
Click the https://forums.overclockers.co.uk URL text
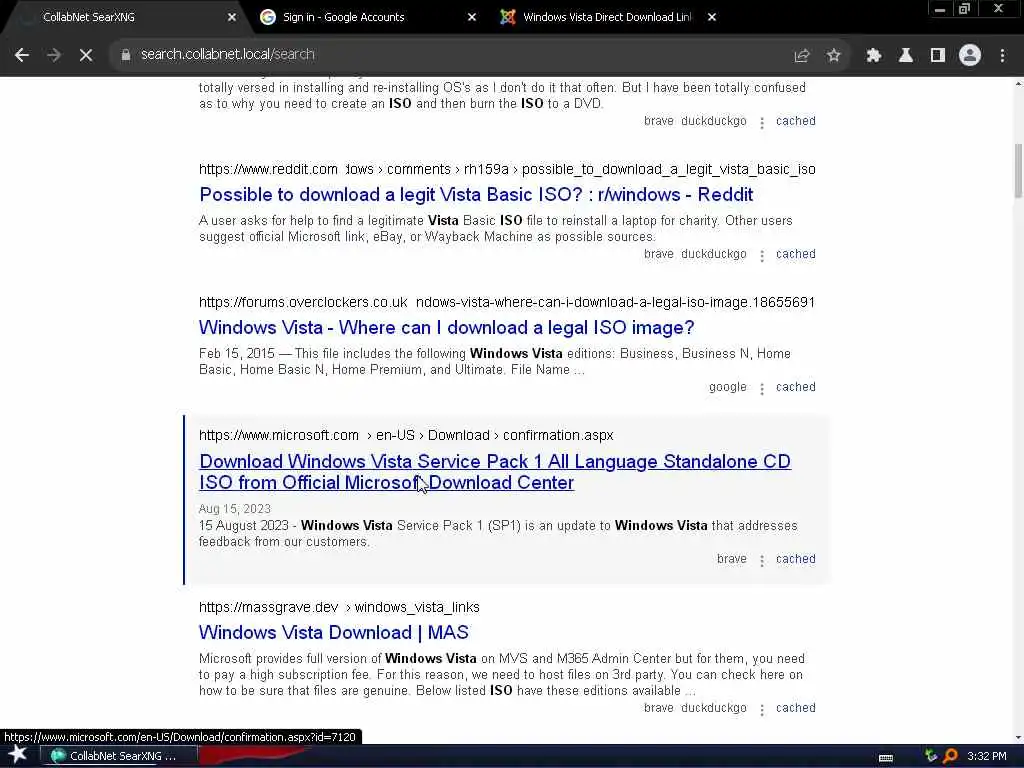click(x=303, y=302)
